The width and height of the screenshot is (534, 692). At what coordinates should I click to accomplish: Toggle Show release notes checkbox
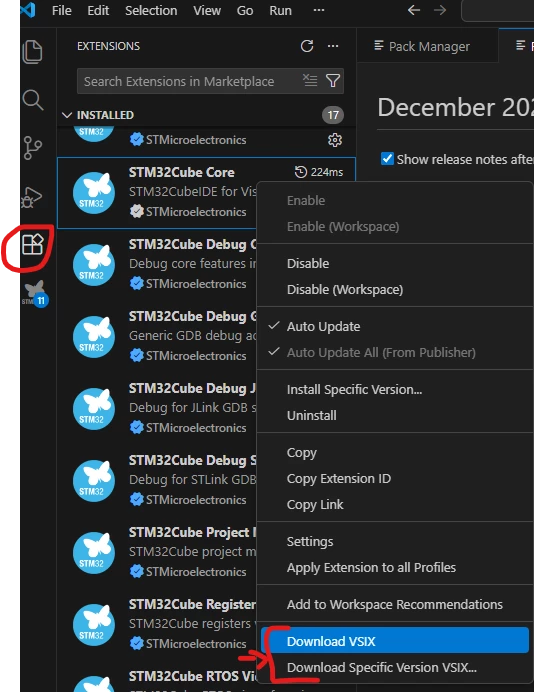(387, 158)
